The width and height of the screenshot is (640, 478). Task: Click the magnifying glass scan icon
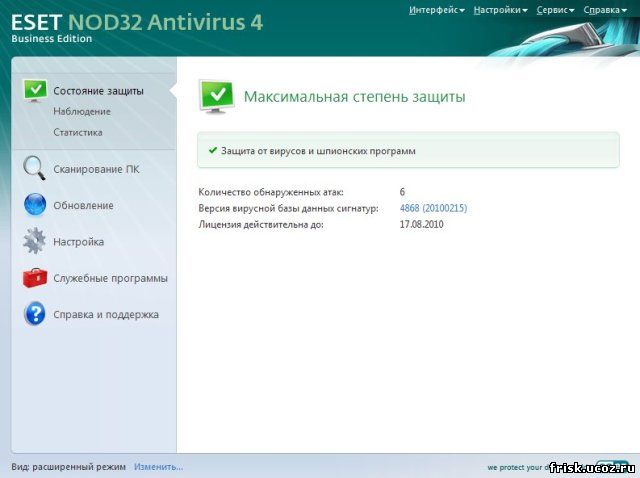click(x=34, y=168)
